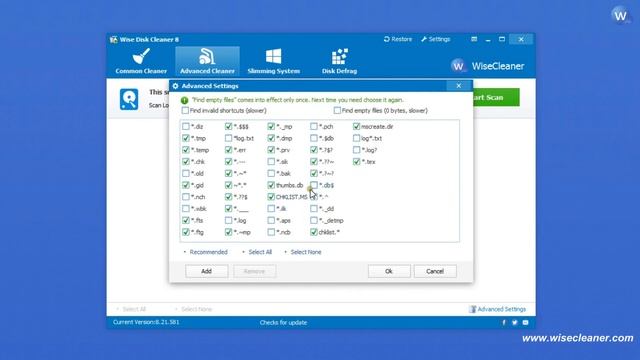Viewport: 640px width, 360px height.
Task: Click the Restore icon in title bar
Action: [386, 39]
